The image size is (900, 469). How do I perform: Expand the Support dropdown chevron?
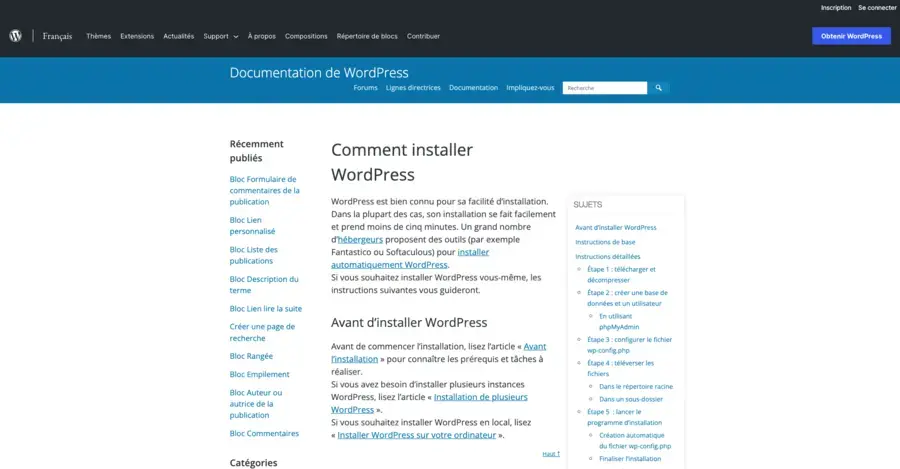tap(236, 36)
